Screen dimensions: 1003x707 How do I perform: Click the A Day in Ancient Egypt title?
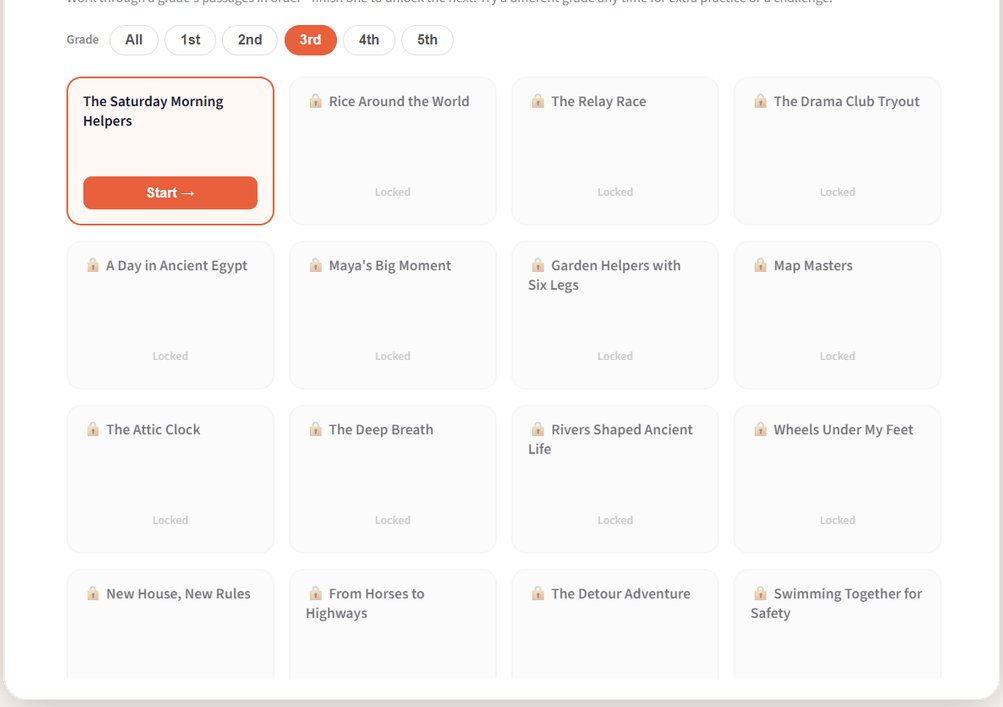(x=177, y=266)
